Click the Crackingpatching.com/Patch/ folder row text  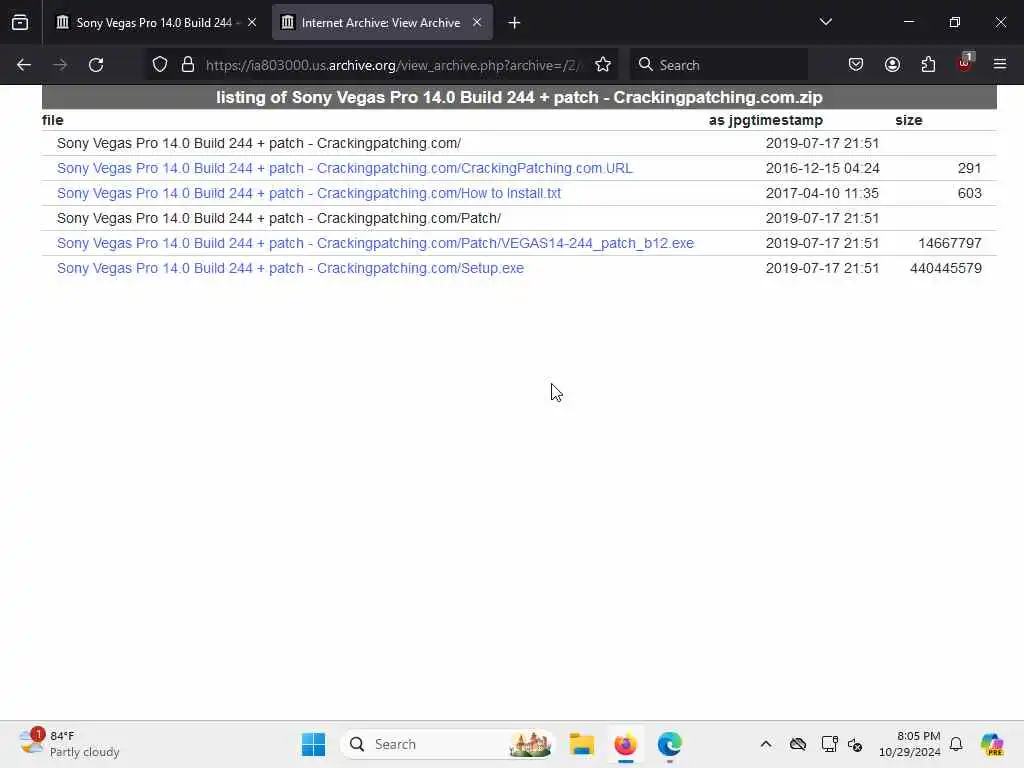click(x=279, y=218)
